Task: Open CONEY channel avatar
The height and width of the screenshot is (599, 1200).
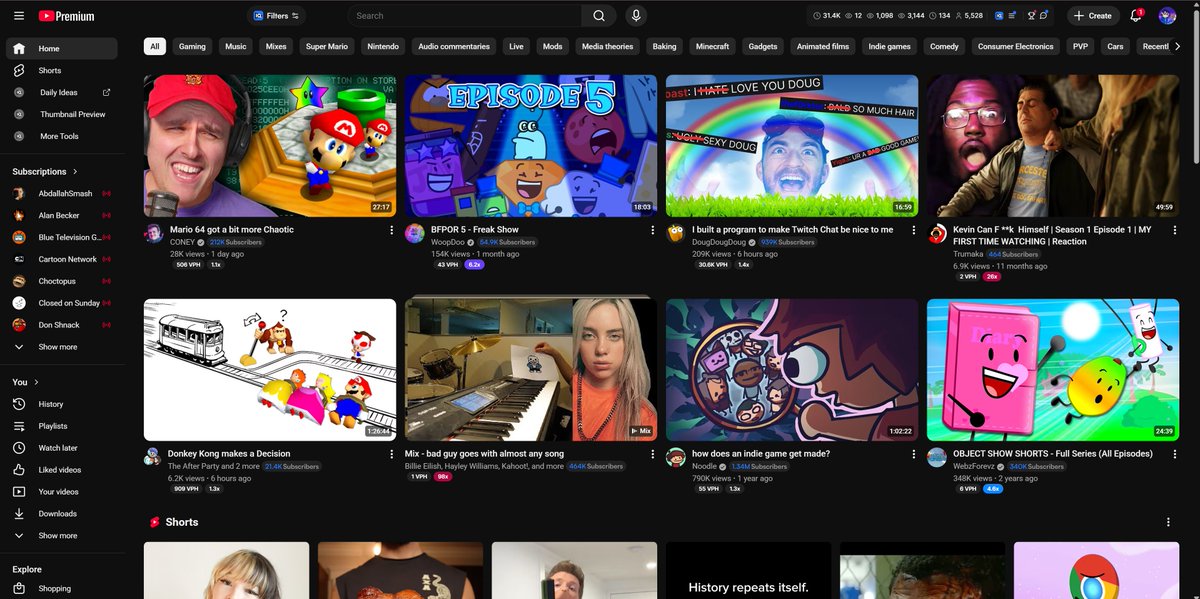Action: (x=154, y=234)
